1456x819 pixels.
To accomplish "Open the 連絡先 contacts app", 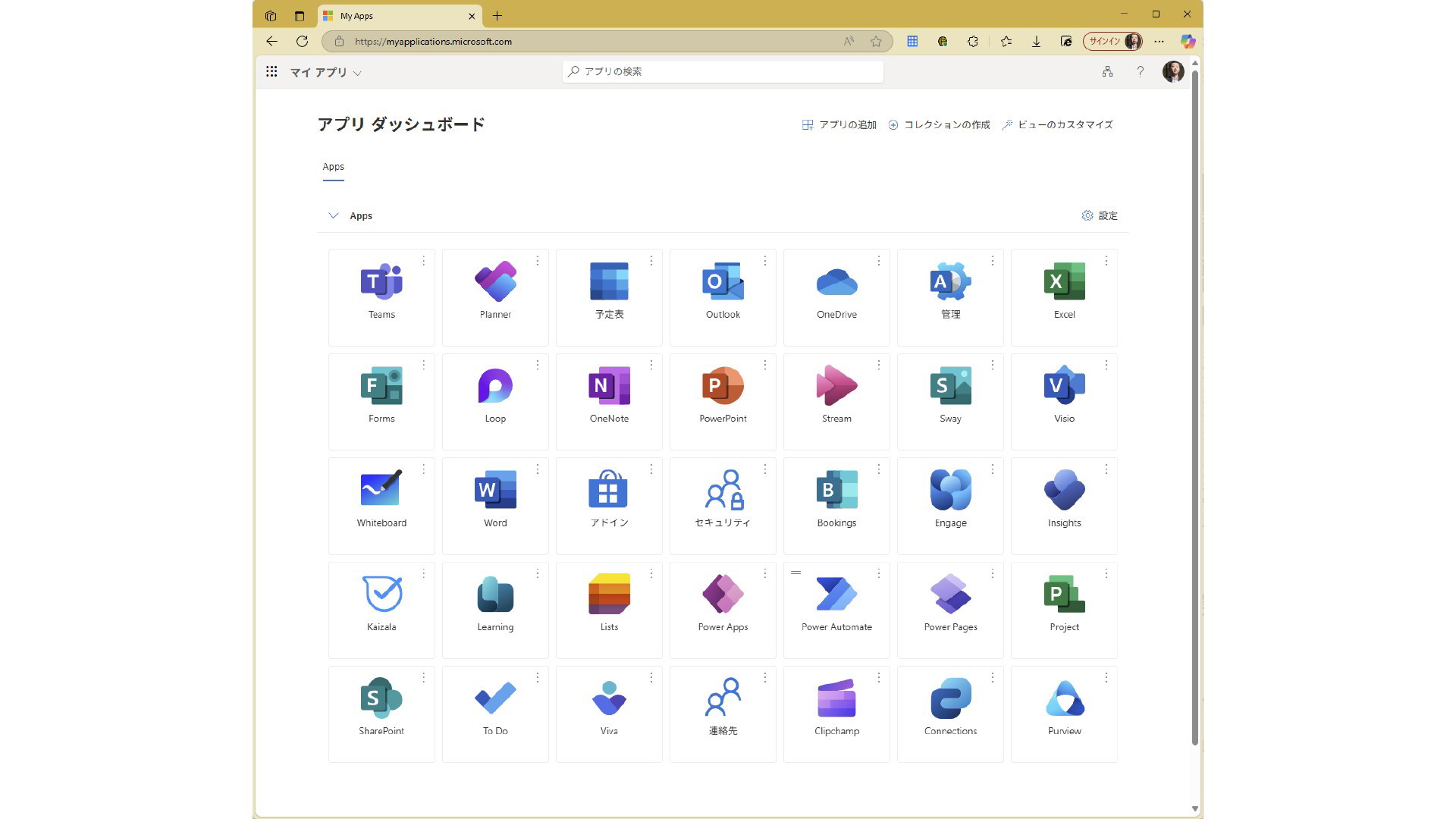I will coord(723,714).
